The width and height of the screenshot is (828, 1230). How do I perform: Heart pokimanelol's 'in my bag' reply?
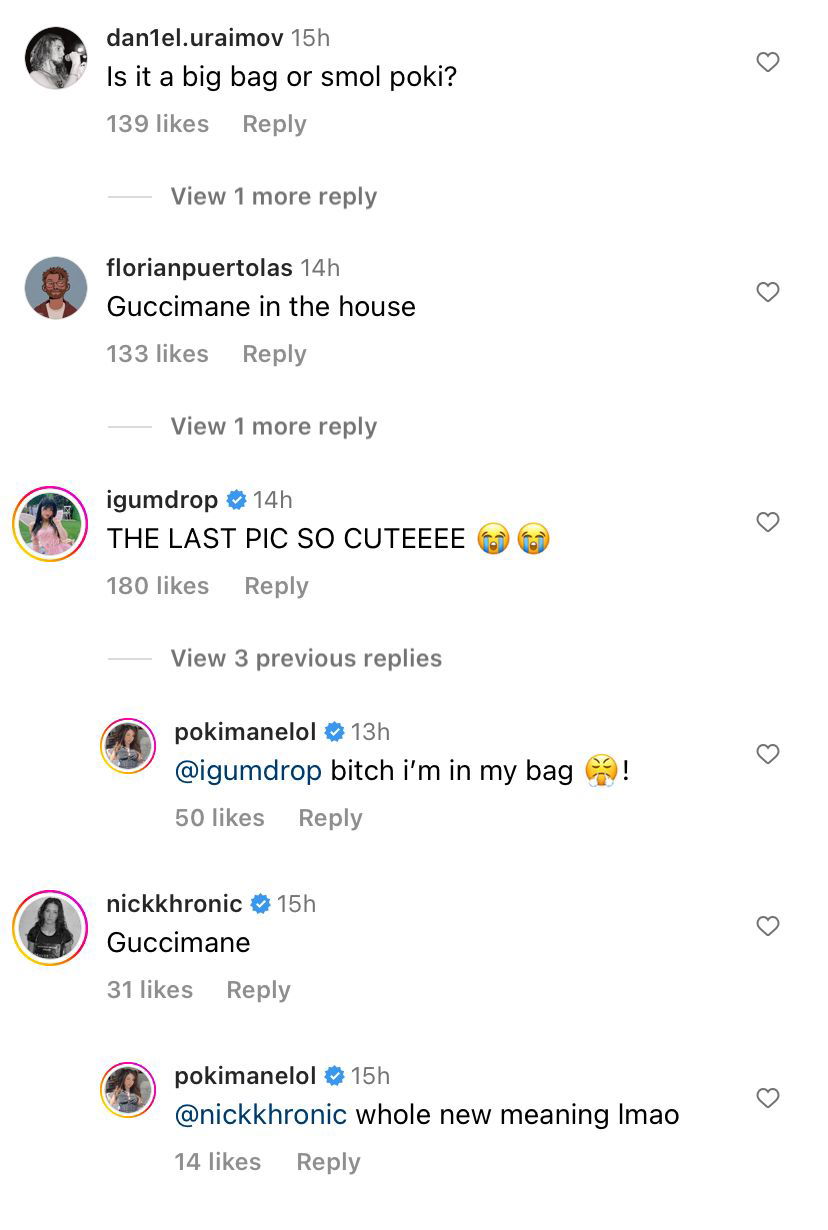(x=767, y=755)
